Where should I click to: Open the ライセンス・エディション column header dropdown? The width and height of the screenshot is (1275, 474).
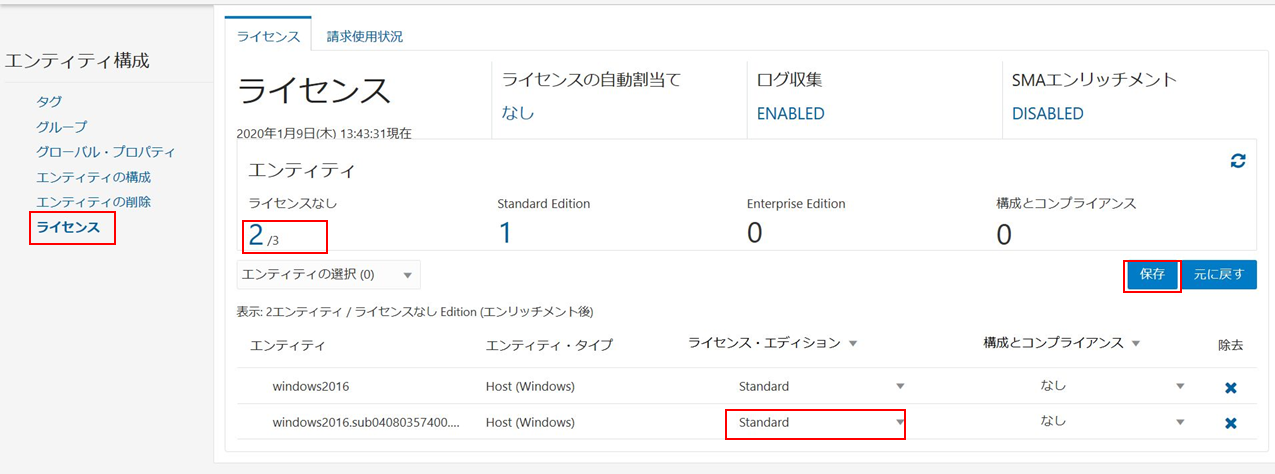853,343
